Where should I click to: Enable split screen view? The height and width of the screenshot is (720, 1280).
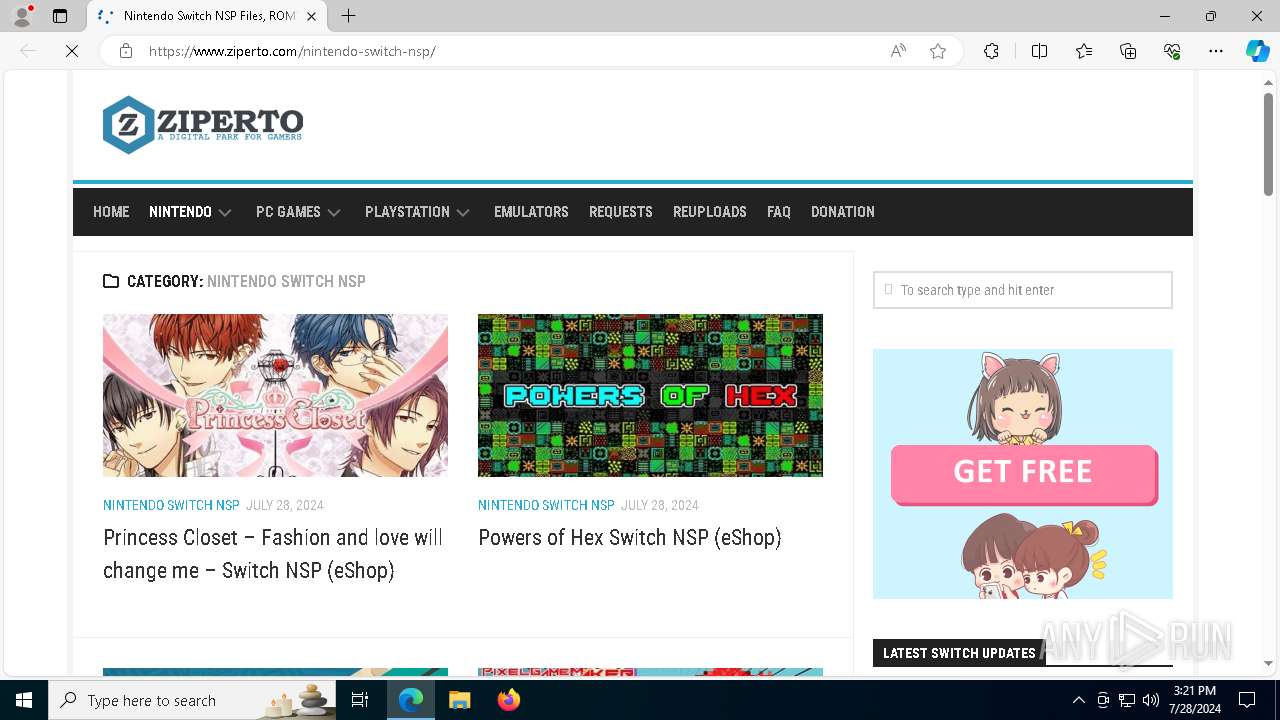(x=1039, y=51)
